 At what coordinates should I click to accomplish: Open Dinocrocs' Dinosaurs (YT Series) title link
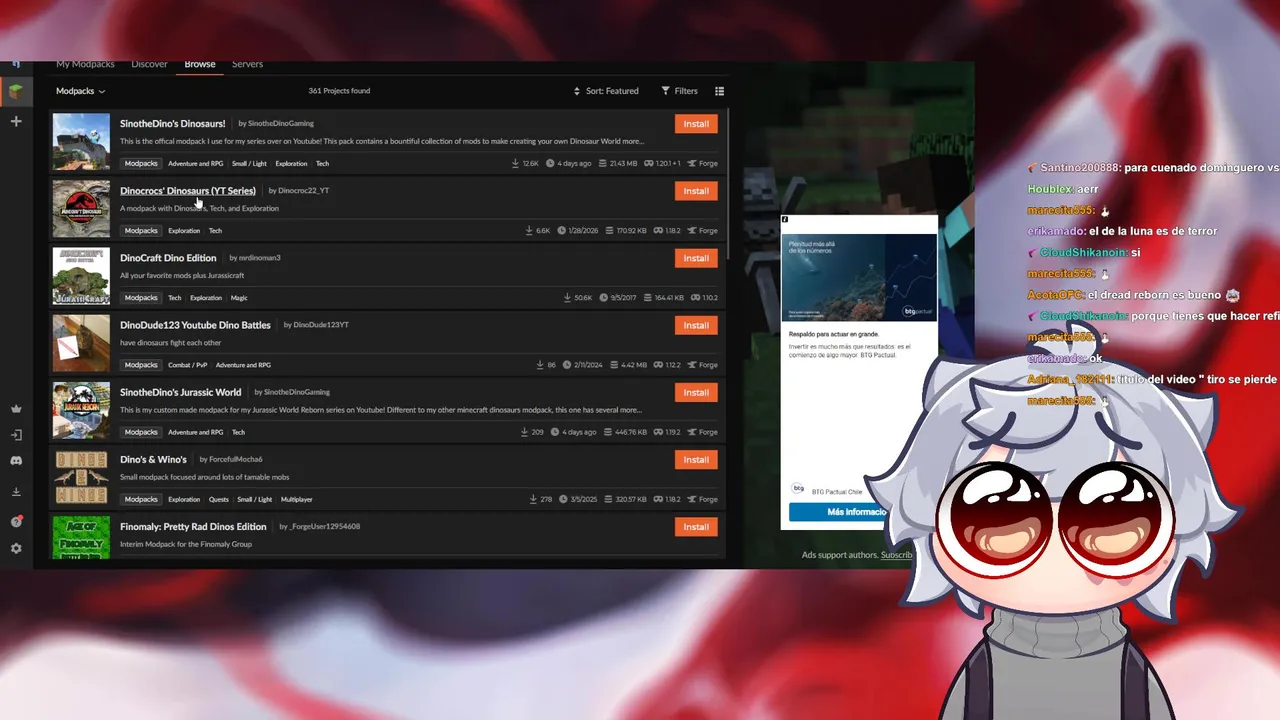click(188, 190)
